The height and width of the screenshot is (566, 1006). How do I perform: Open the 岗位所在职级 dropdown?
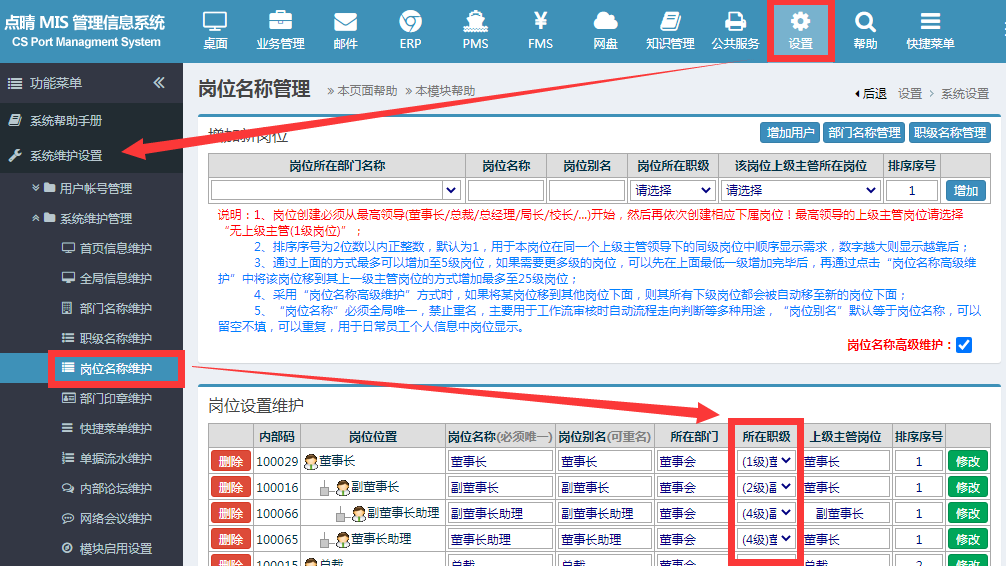[673, 190]
